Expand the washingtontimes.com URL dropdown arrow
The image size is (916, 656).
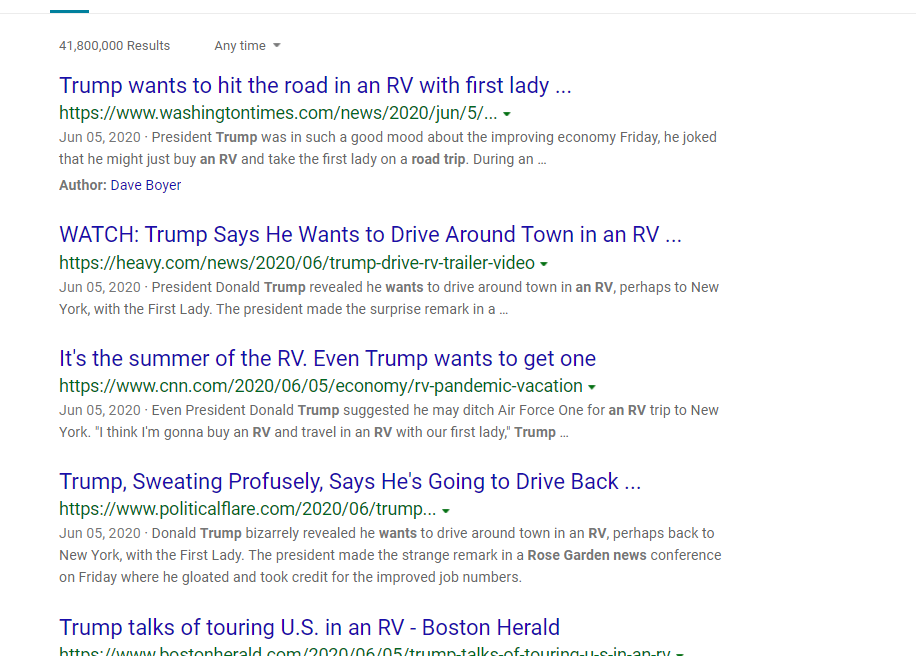(507, 114)
